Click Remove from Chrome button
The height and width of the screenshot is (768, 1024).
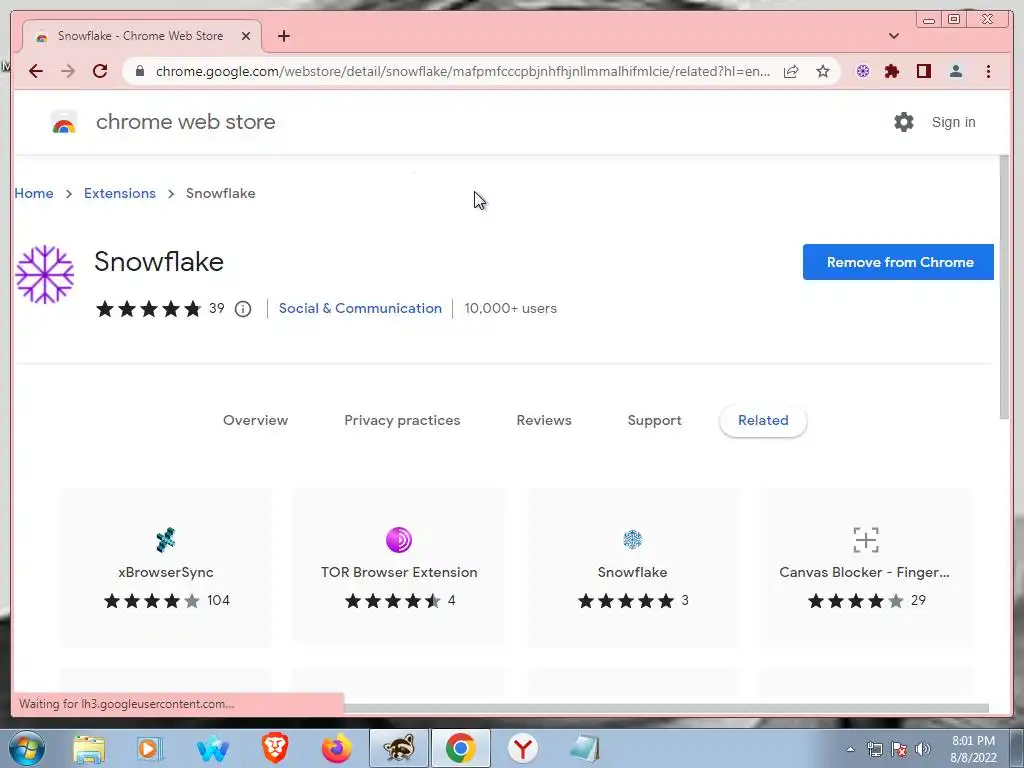point(898,262)
